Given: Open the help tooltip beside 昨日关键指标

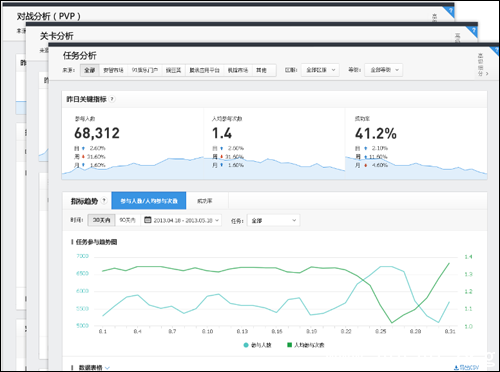Looking at the screenshot, I should [112, 99].
